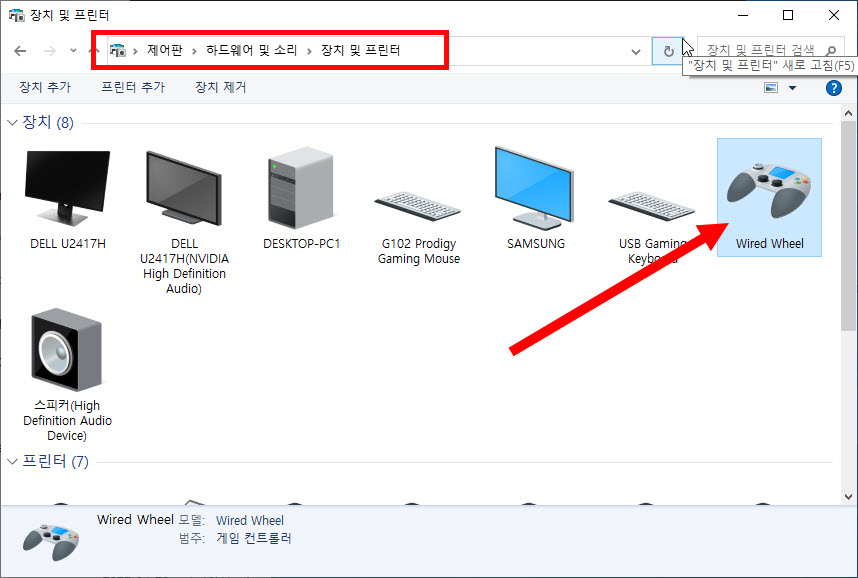This screenshot has width=858, height=578.
Task: Select the Wired Wheel game controller
Action: [769, 197]
